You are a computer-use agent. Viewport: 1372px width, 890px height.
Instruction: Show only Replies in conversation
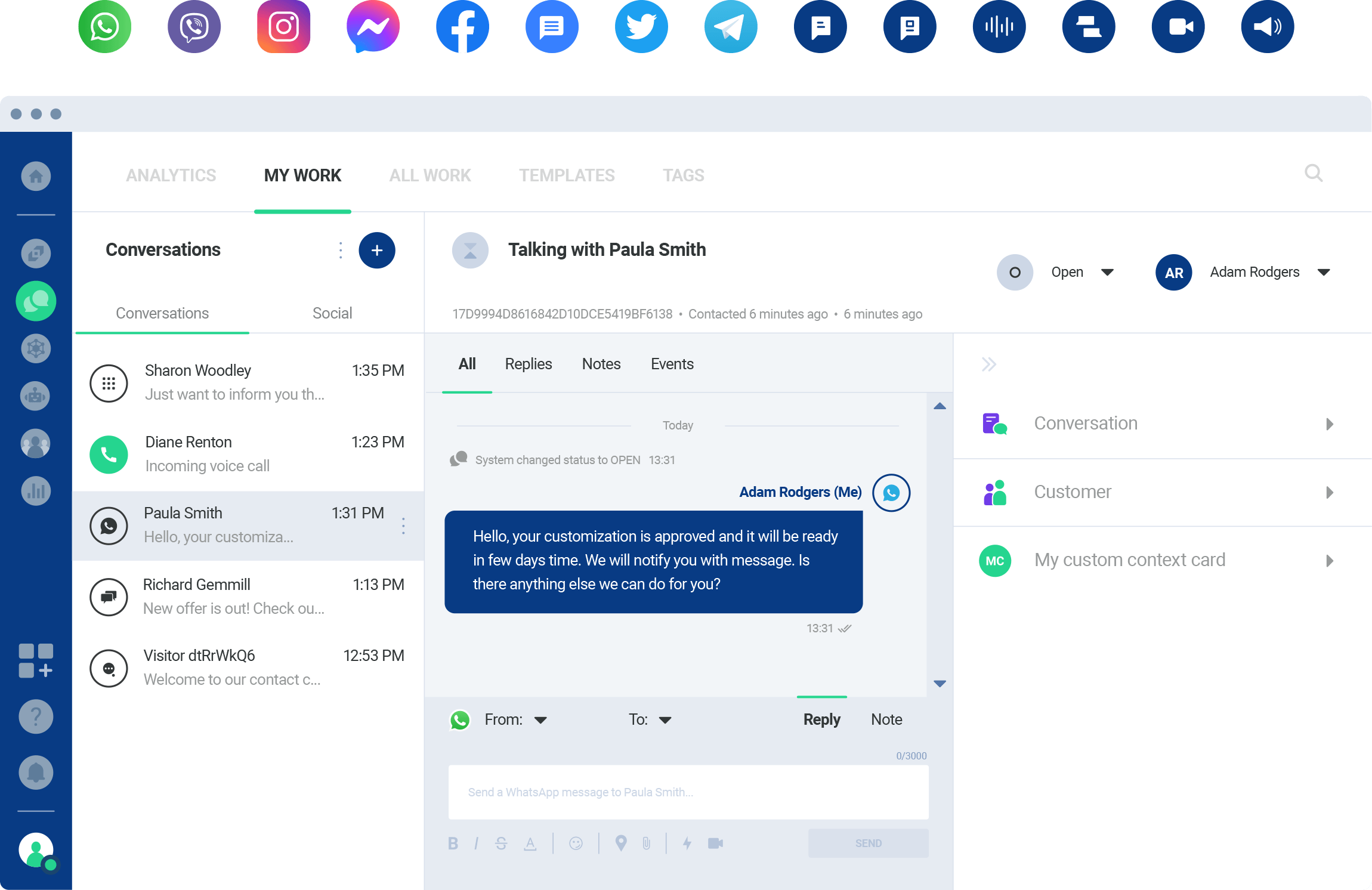coord(529,364)
